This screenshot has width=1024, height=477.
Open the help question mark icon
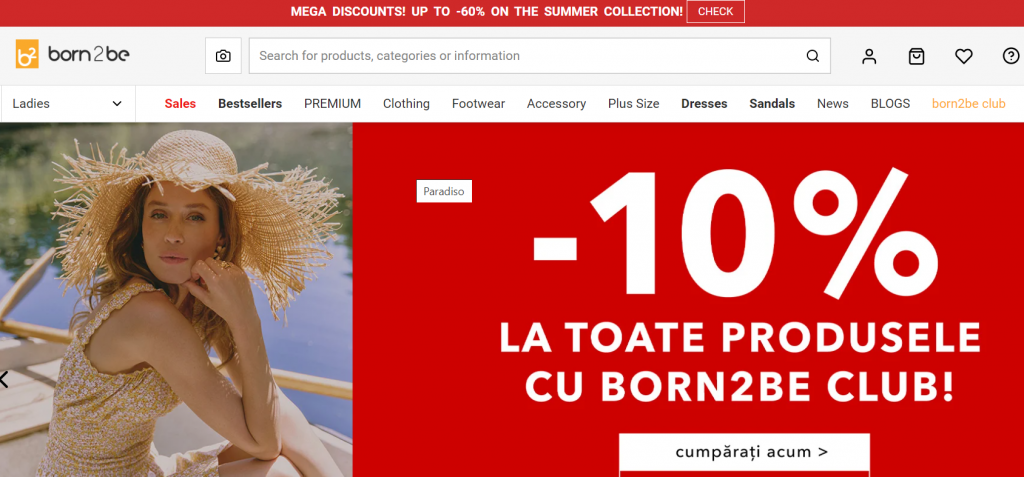click(x=1010, y=56)
